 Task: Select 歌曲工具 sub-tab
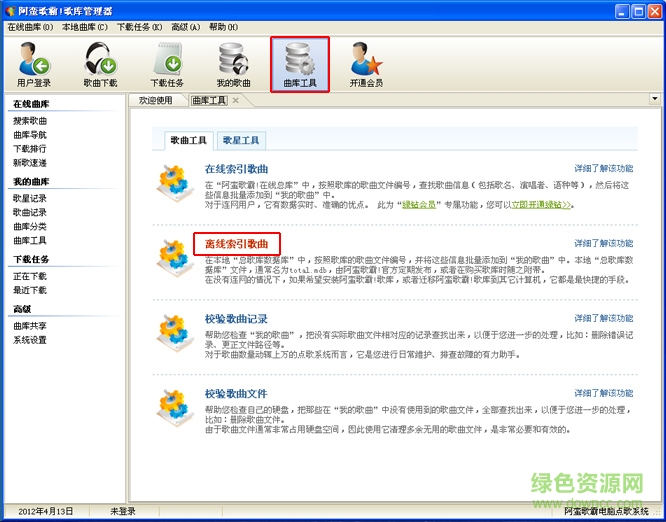point(189,141)
